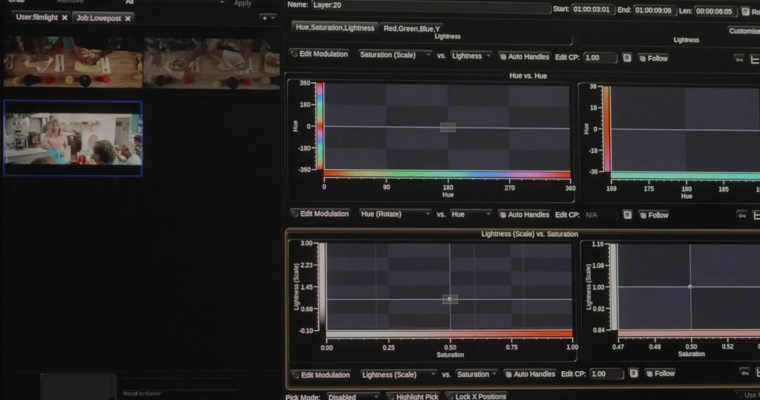
Task: Toggle Follow in Hue (Rotate) row
Action: [654, 215]
